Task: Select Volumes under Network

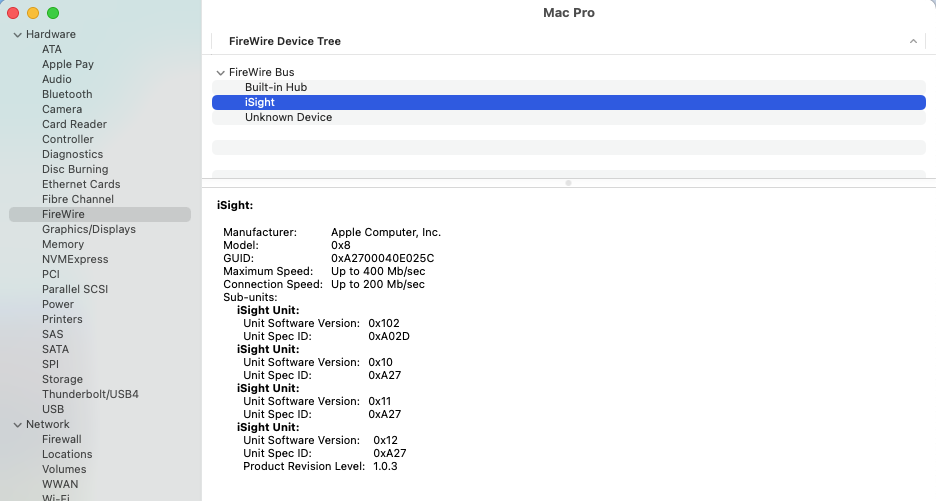Action: (x=64, y=469)
